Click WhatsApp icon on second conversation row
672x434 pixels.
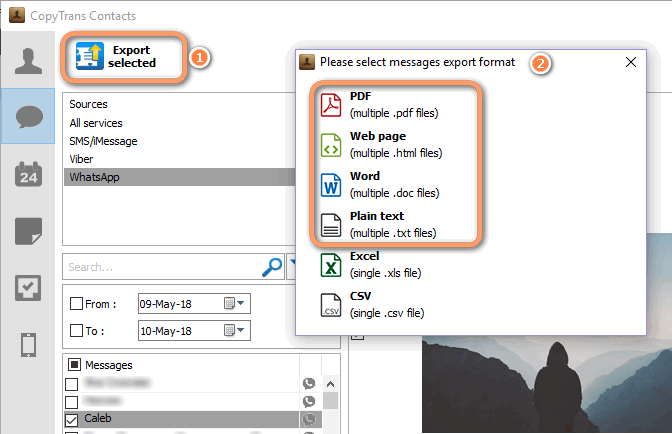coord(309,401)
